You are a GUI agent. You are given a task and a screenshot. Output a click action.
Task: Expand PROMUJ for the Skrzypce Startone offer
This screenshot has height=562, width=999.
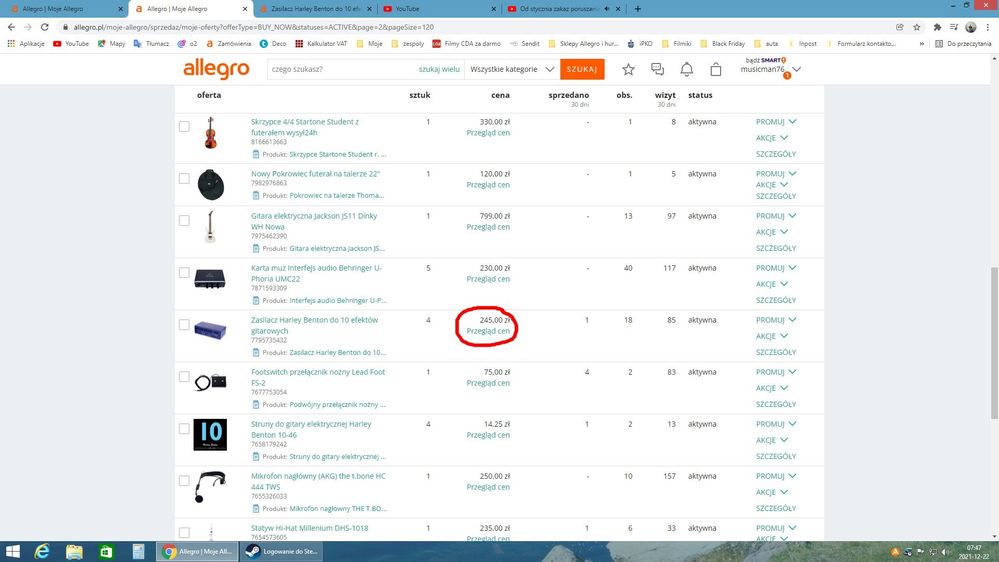click(776, 122)
